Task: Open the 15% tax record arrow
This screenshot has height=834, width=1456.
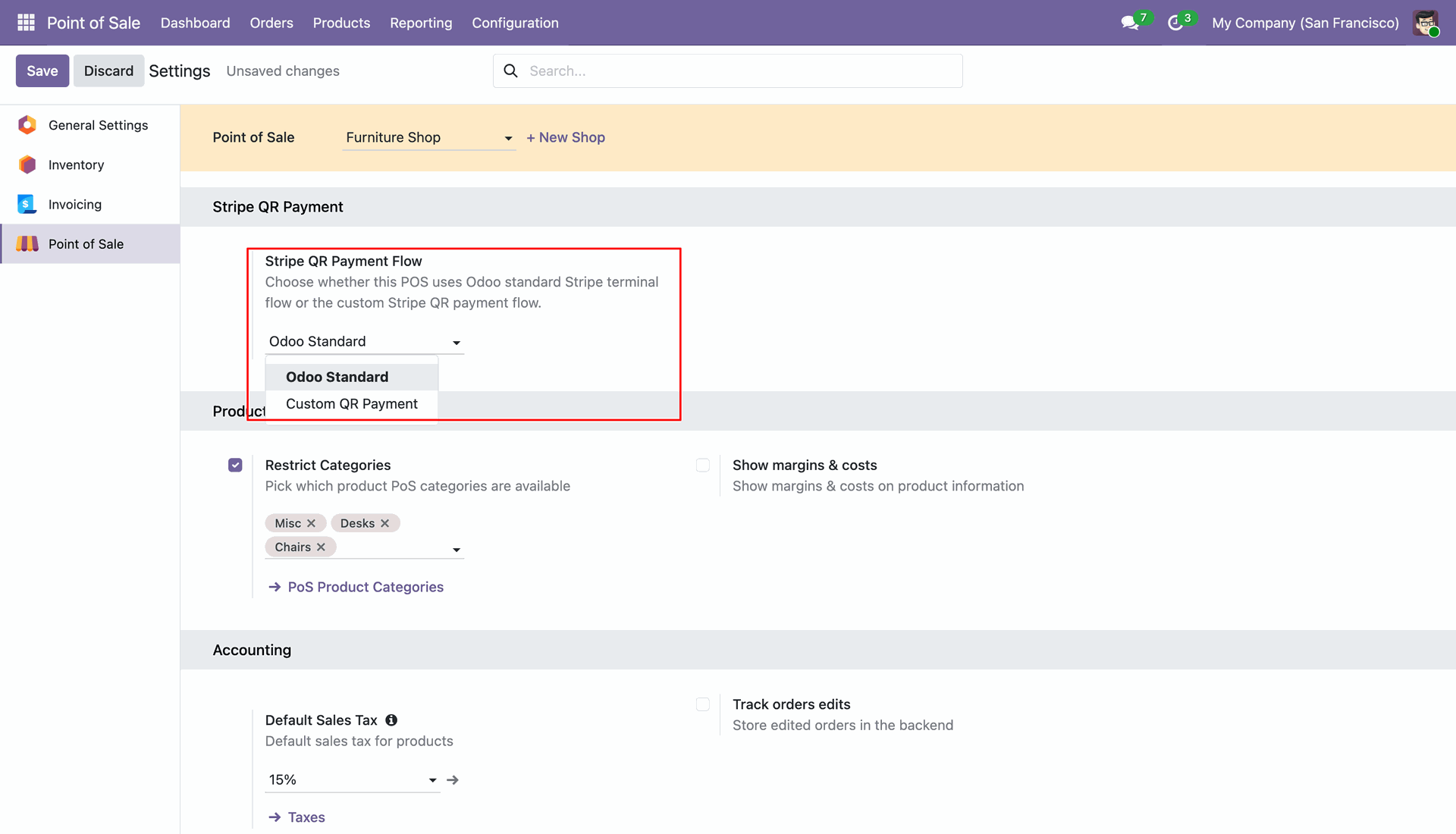Action: click(x=453, y=779)
